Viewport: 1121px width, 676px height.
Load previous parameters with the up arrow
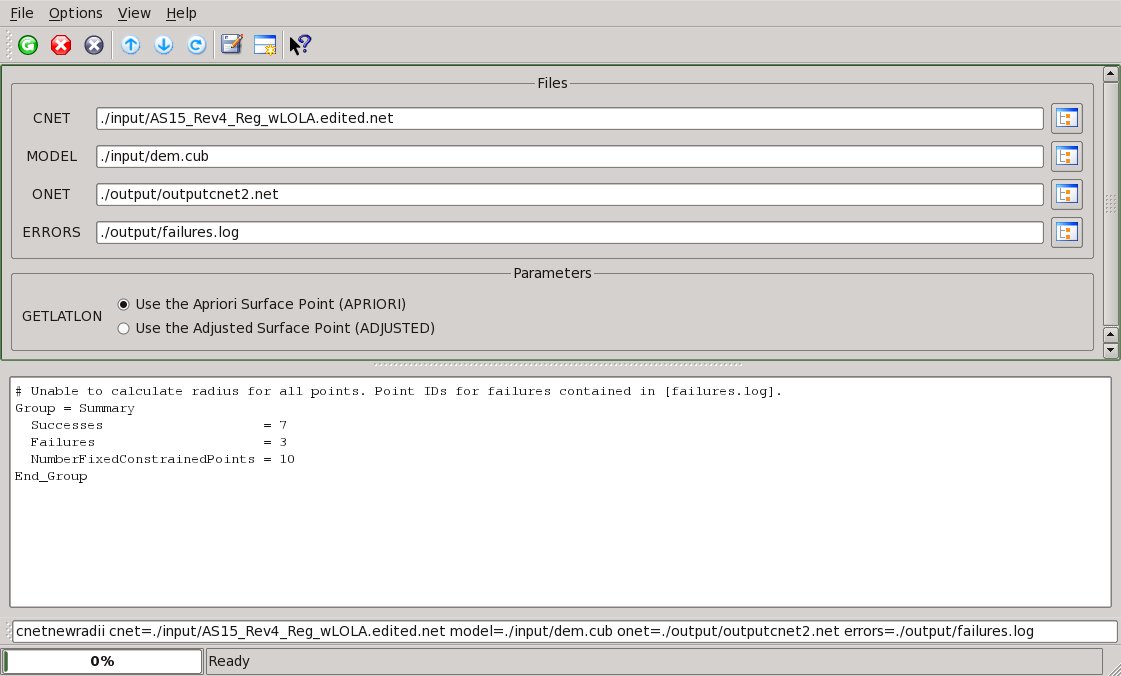(131, 45)
